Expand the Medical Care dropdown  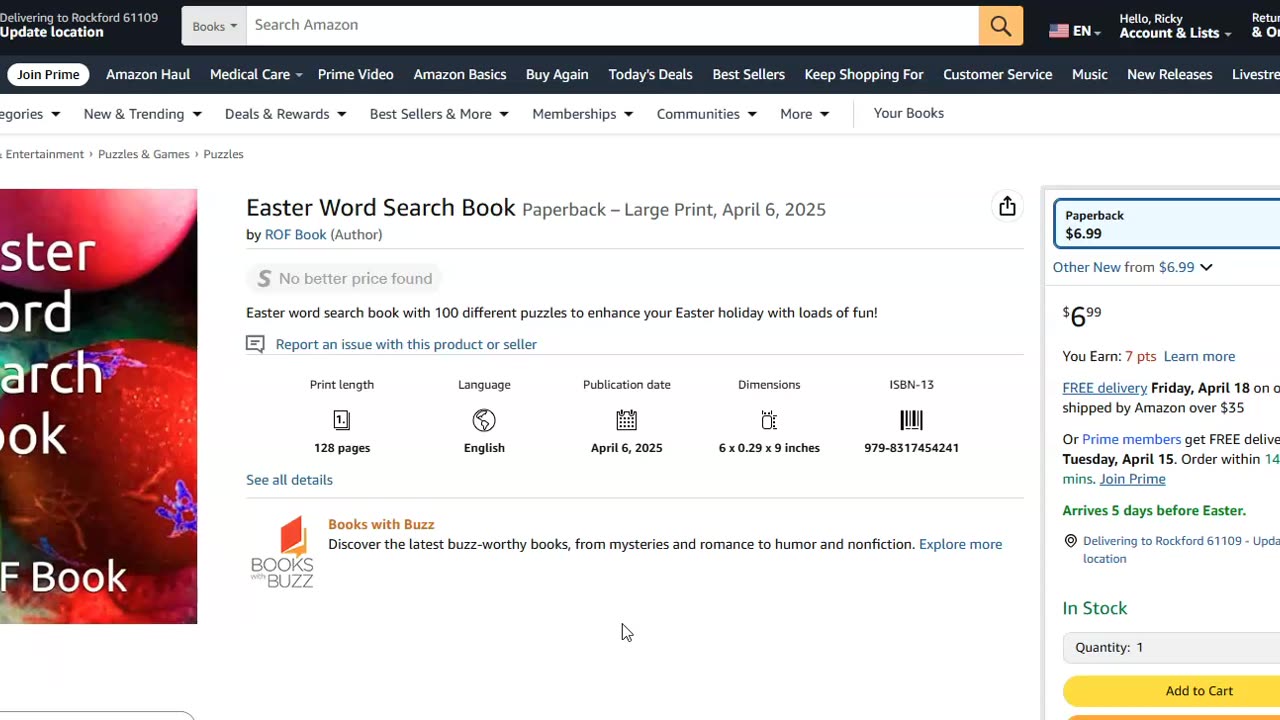click(x=257, y=74)
